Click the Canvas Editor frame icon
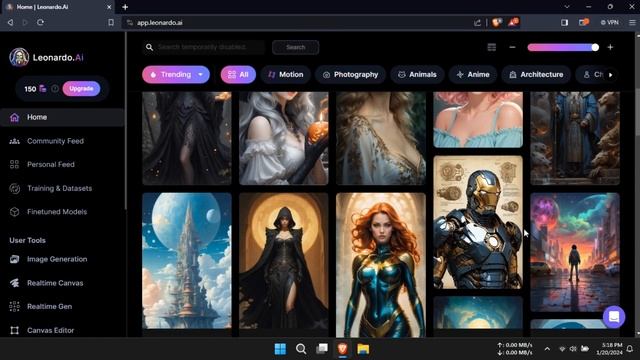 pyautogui.click(x=14, y=330)
